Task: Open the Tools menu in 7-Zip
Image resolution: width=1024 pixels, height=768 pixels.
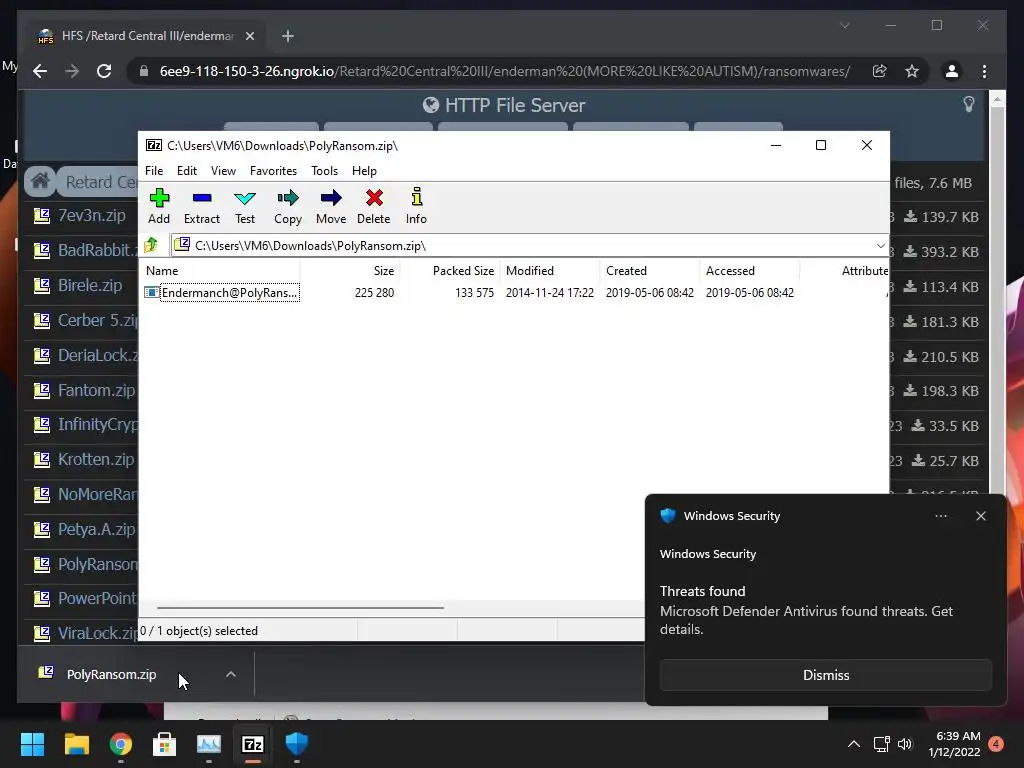Action: coord(325,170)
